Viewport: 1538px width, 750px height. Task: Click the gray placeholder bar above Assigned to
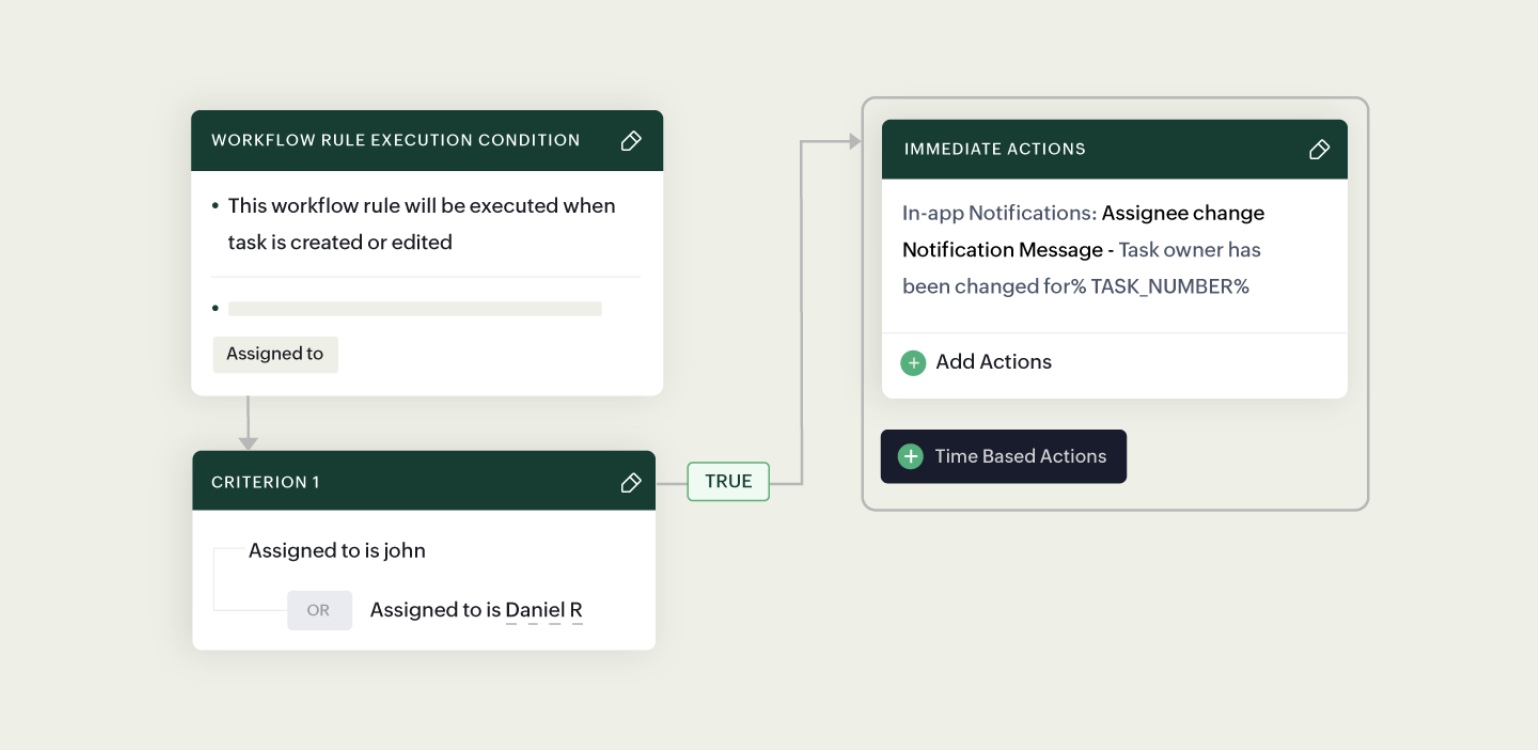415,309
